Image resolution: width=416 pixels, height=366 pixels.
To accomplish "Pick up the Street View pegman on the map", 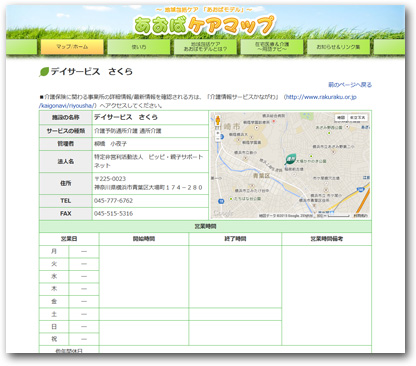I will (x=218, y=120).
